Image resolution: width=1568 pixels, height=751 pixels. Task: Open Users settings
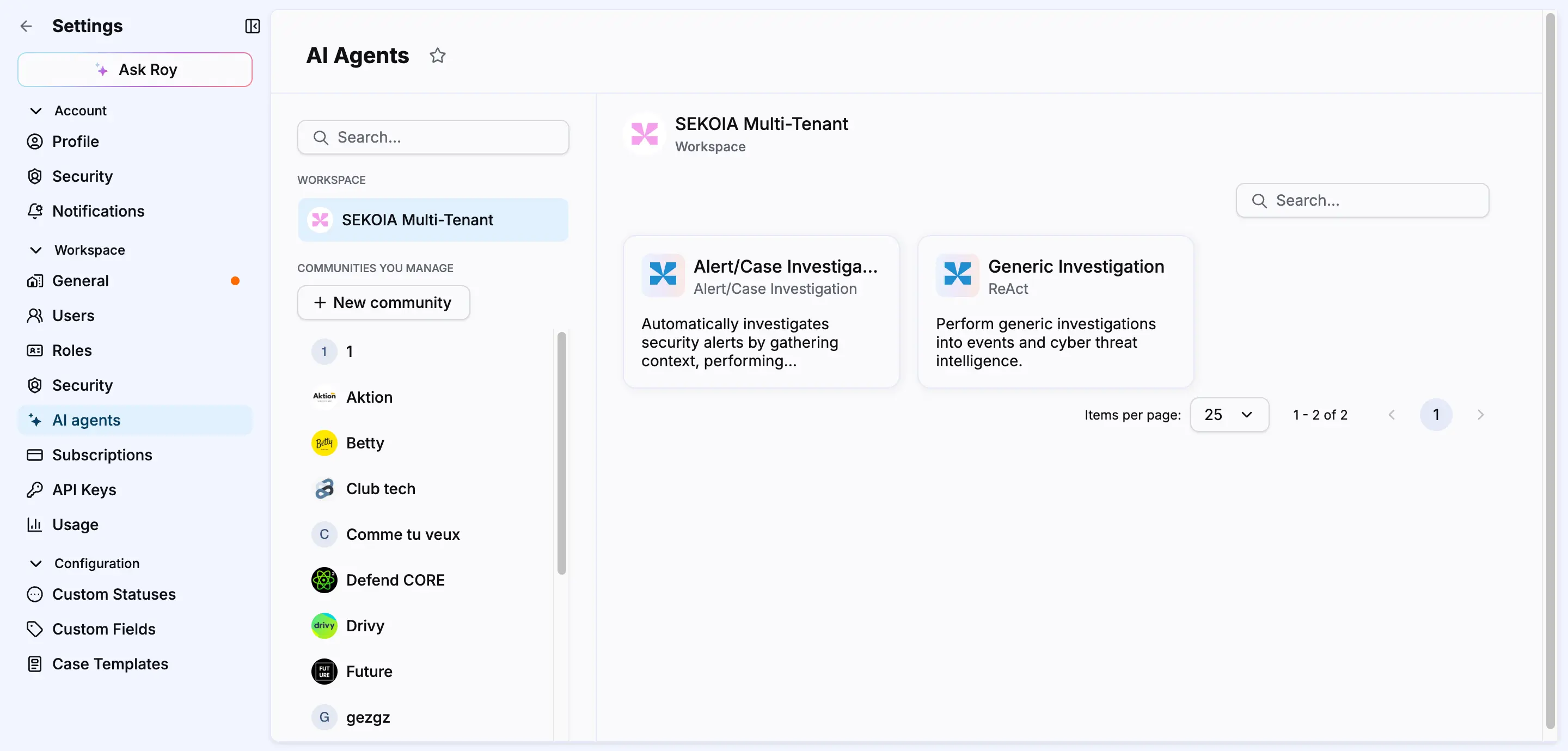(135, 315)
